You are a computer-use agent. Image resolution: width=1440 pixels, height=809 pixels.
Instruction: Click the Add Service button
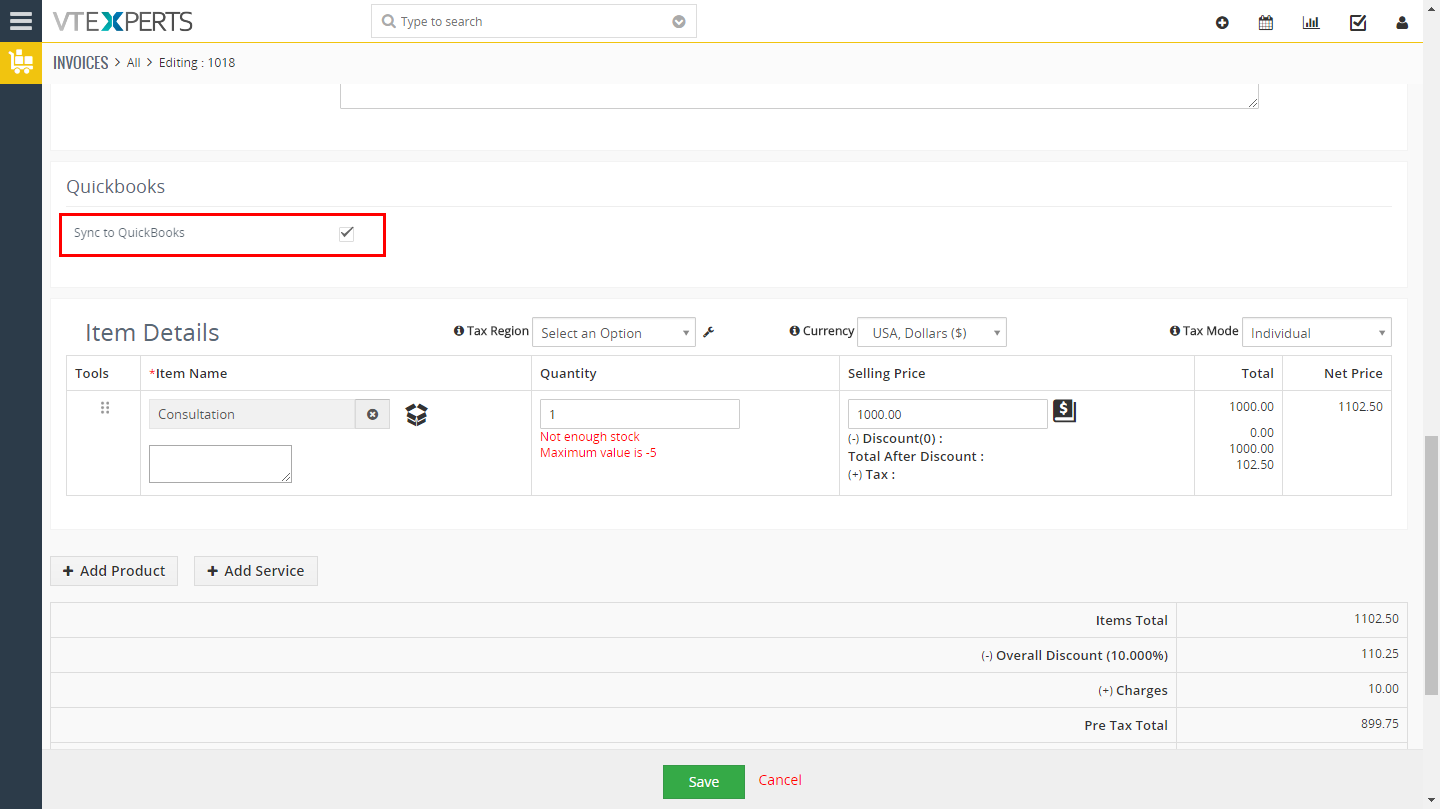pos(256,571)
